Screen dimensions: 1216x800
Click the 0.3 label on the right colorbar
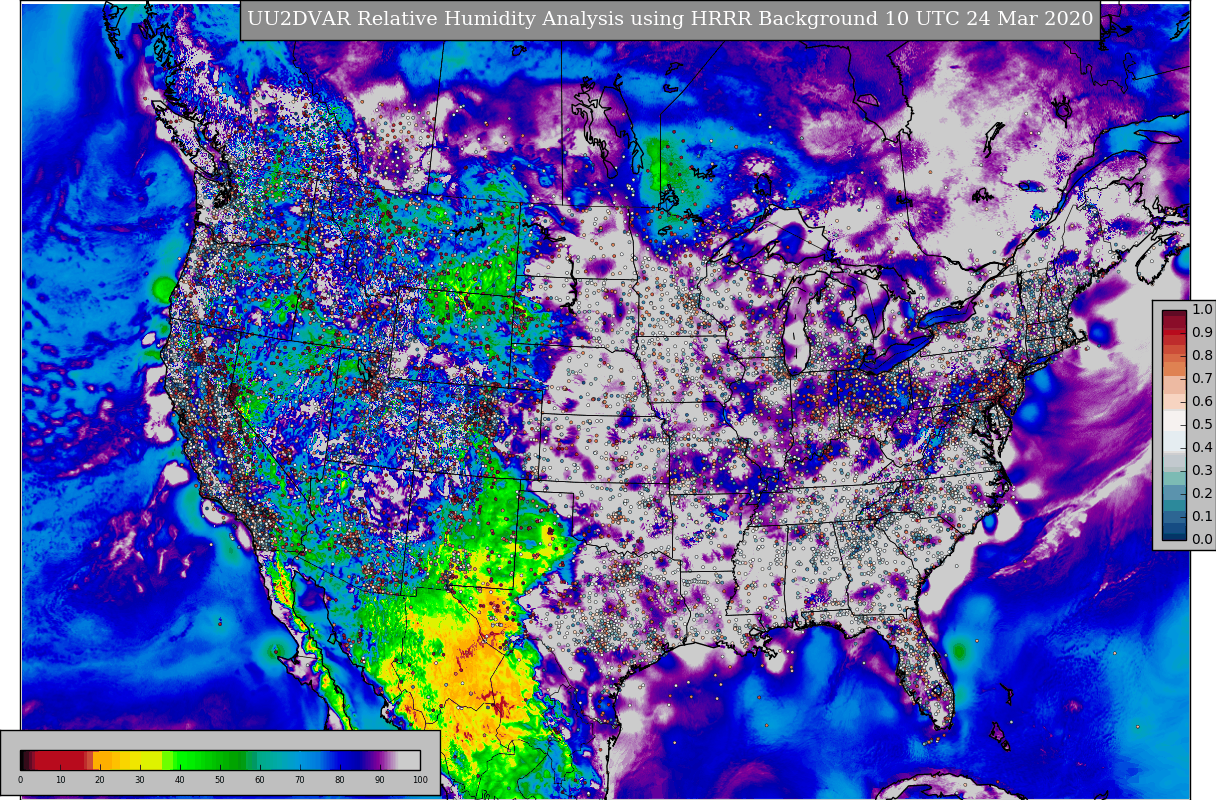[x=1202, y=470]
